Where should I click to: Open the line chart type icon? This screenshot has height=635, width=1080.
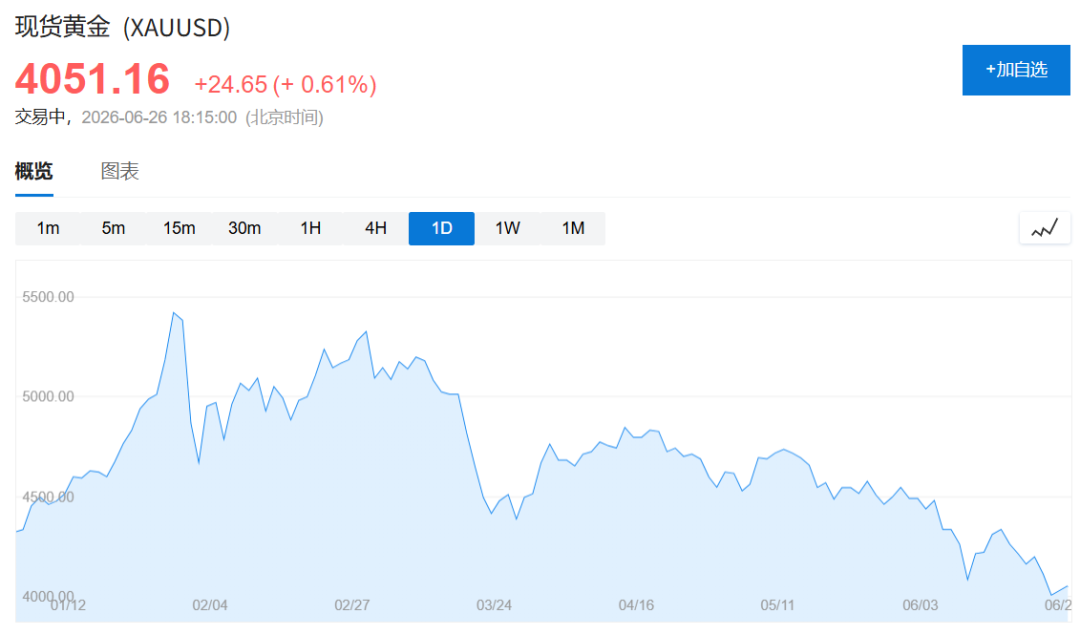[1045, 228]
